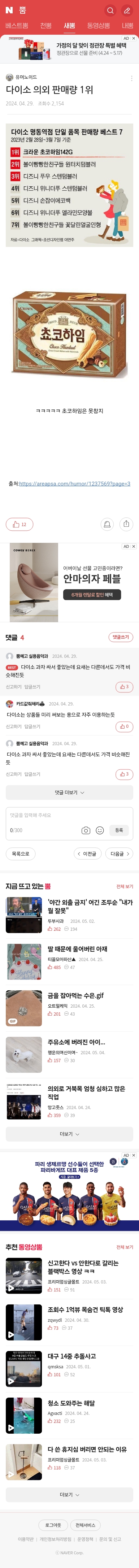Like the BEST comment showing 3 likes
This screenshot has width=139, height=1568.
[124, 687]
